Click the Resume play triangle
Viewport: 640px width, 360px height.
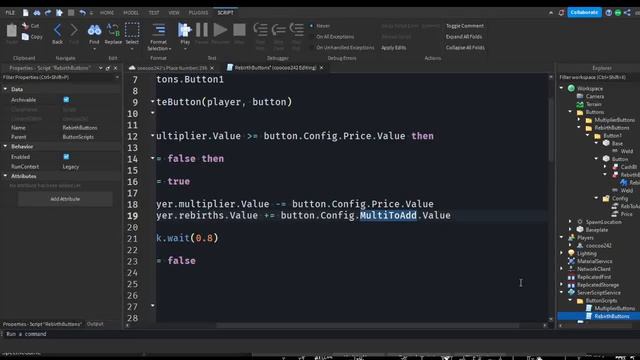tap(220, 30)
